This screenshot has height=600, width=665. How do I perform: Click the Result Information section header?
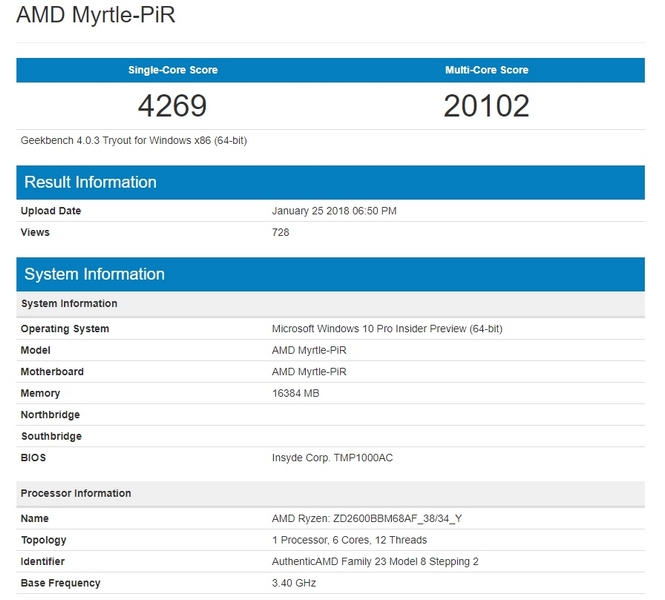(90, 182)
